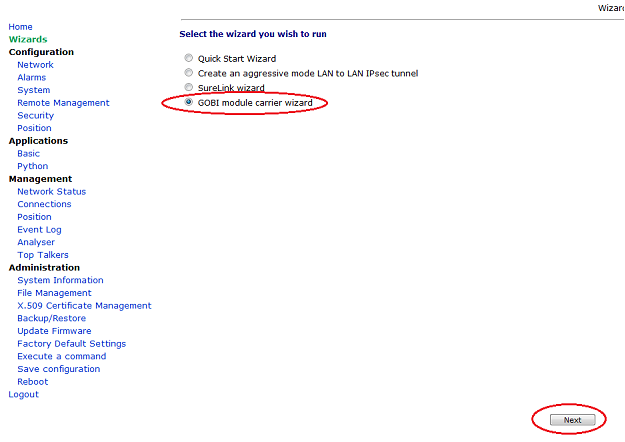The height and width of the screenshot is (442, 625).
Task: Open Factory Default Settings
Action: pyautogui.click(x=71, y=344)
